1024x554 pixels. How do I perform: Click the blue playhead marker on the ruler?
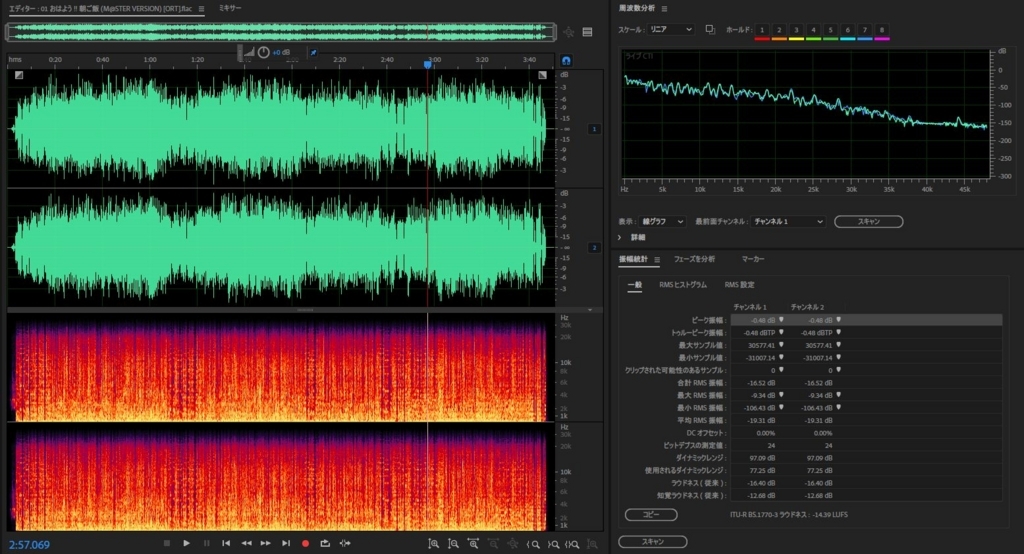(427, 64)
